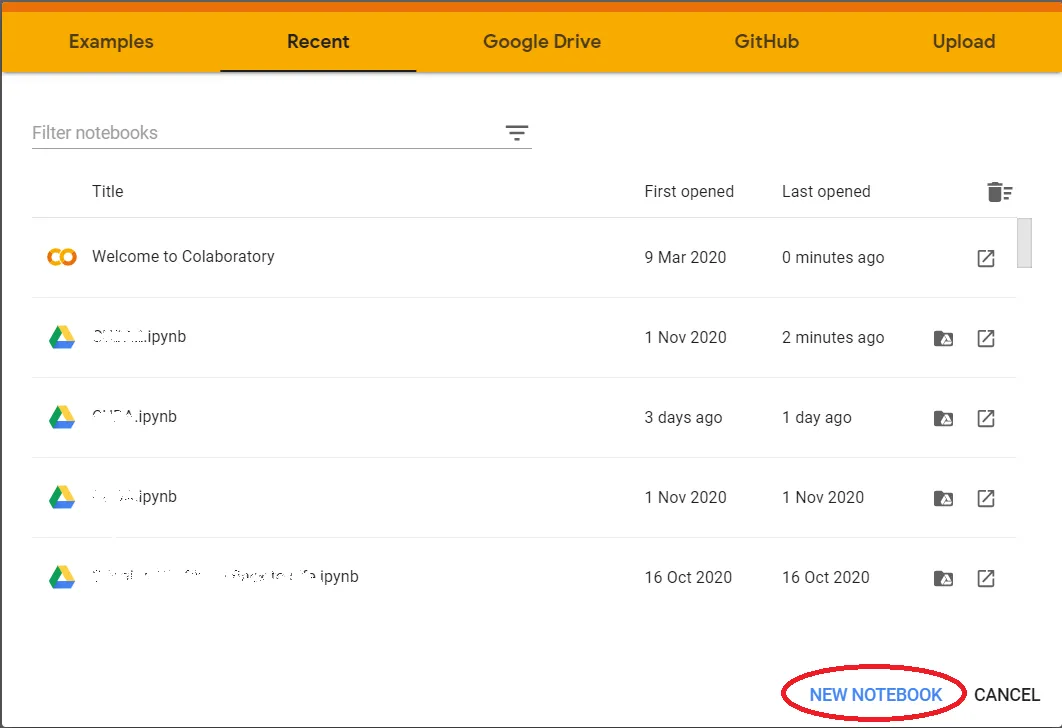This screenshot has height=728, width=1062.
Task: Open Welcome to Colaboratory in a new tab
Action: (986, 258)
